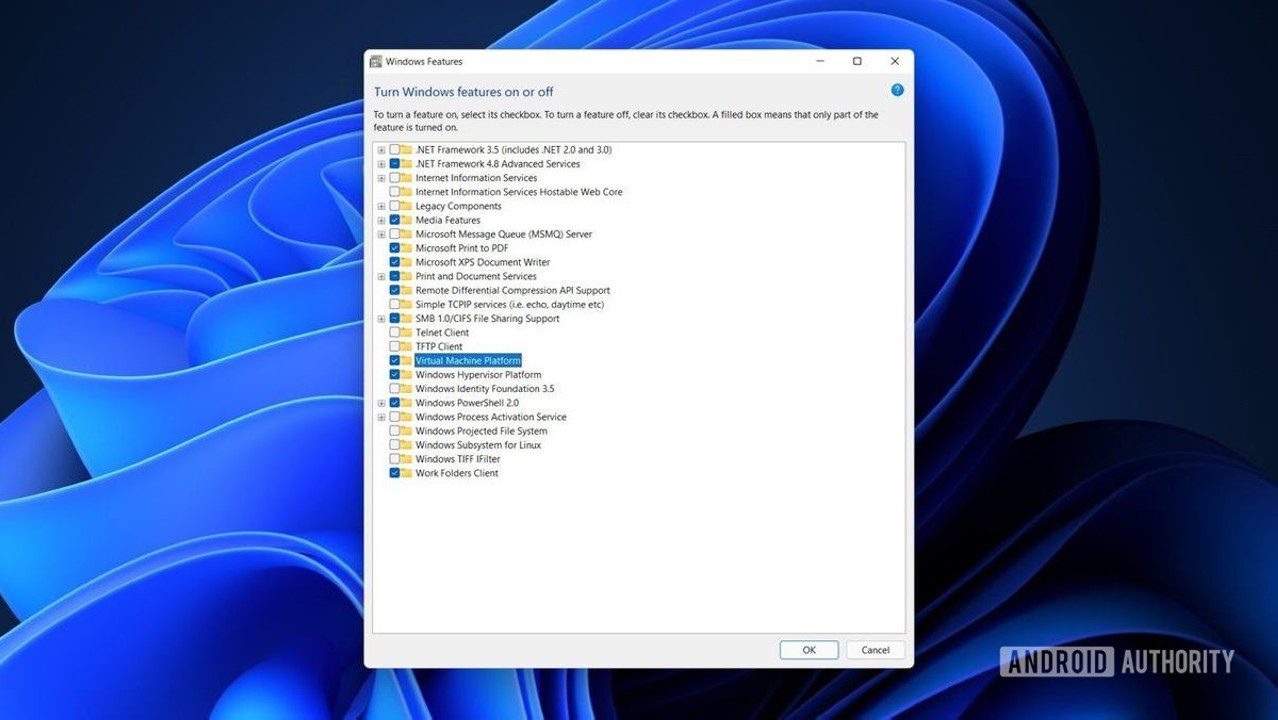Uncheck the Windows Hypervisor Platform checkbox
Screen dimensions: 1278x720
pyautogui.click(x=394, y=375)
